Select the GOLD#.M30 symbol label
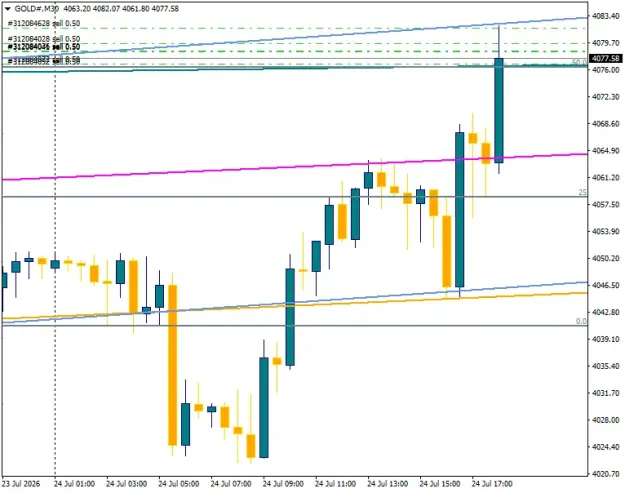Image resolution: width=625 pixels, height=493 pixels. pos(36,9)
